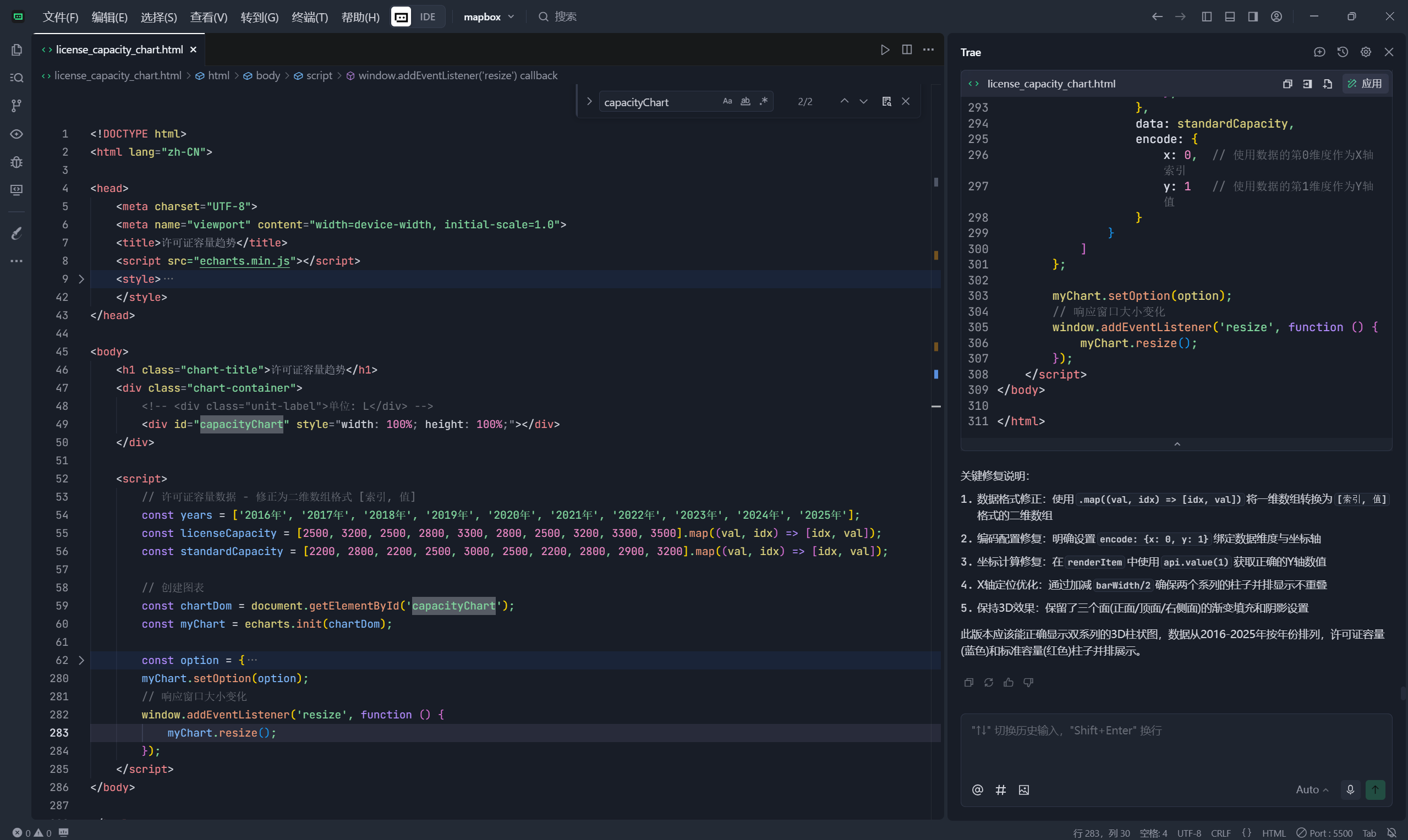1408x840 pixels.
Task: Insert code block at cursor
Action: point(1307,84)
